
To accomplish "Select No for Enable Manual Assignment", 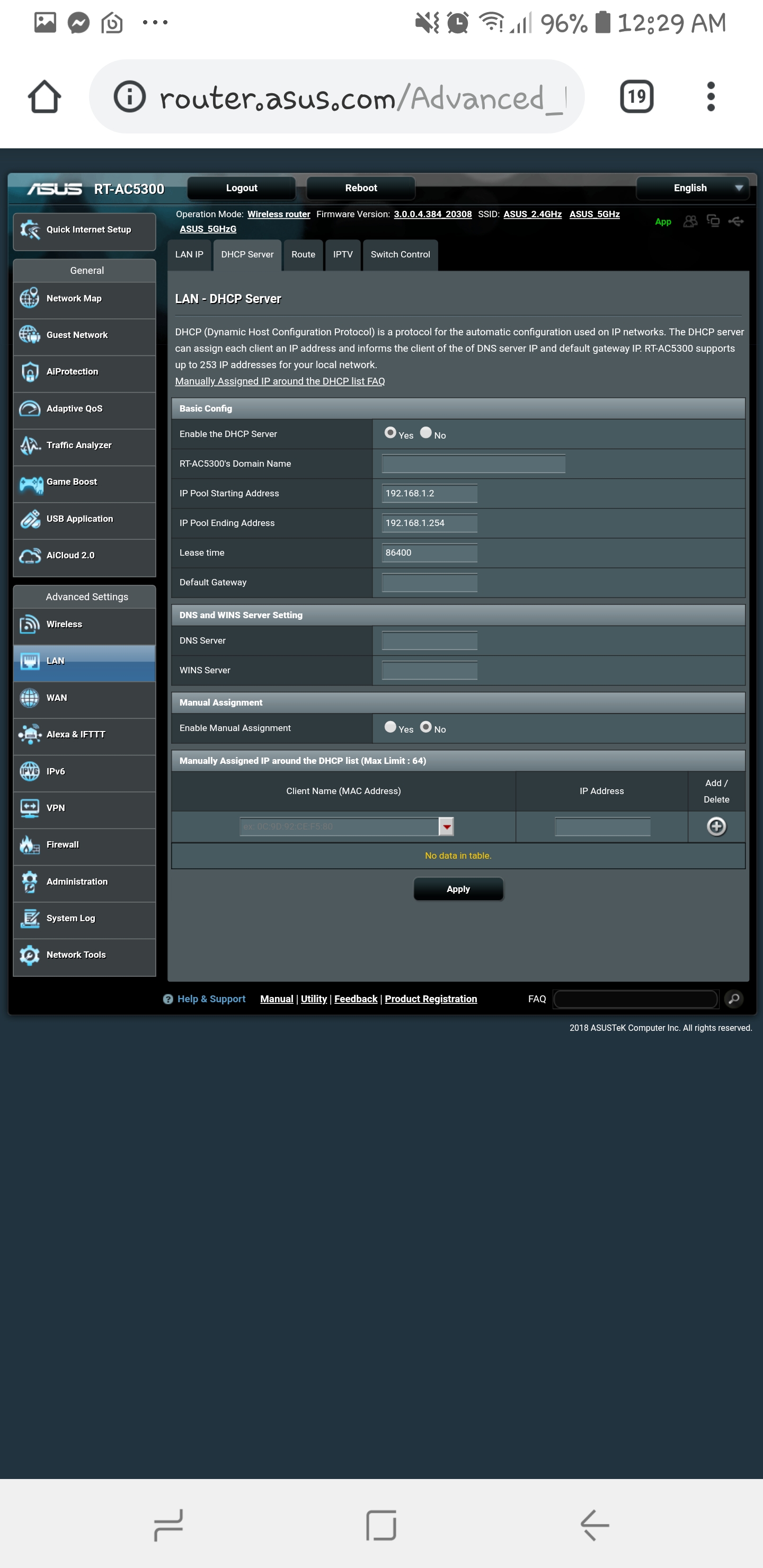I will click(x=425, y=727).
